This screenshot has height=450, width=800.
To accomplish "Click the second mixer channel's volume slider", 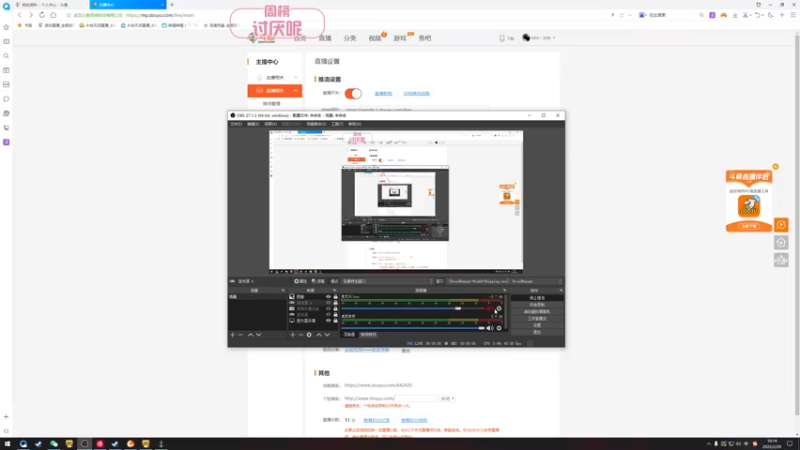I will [413, 328].
